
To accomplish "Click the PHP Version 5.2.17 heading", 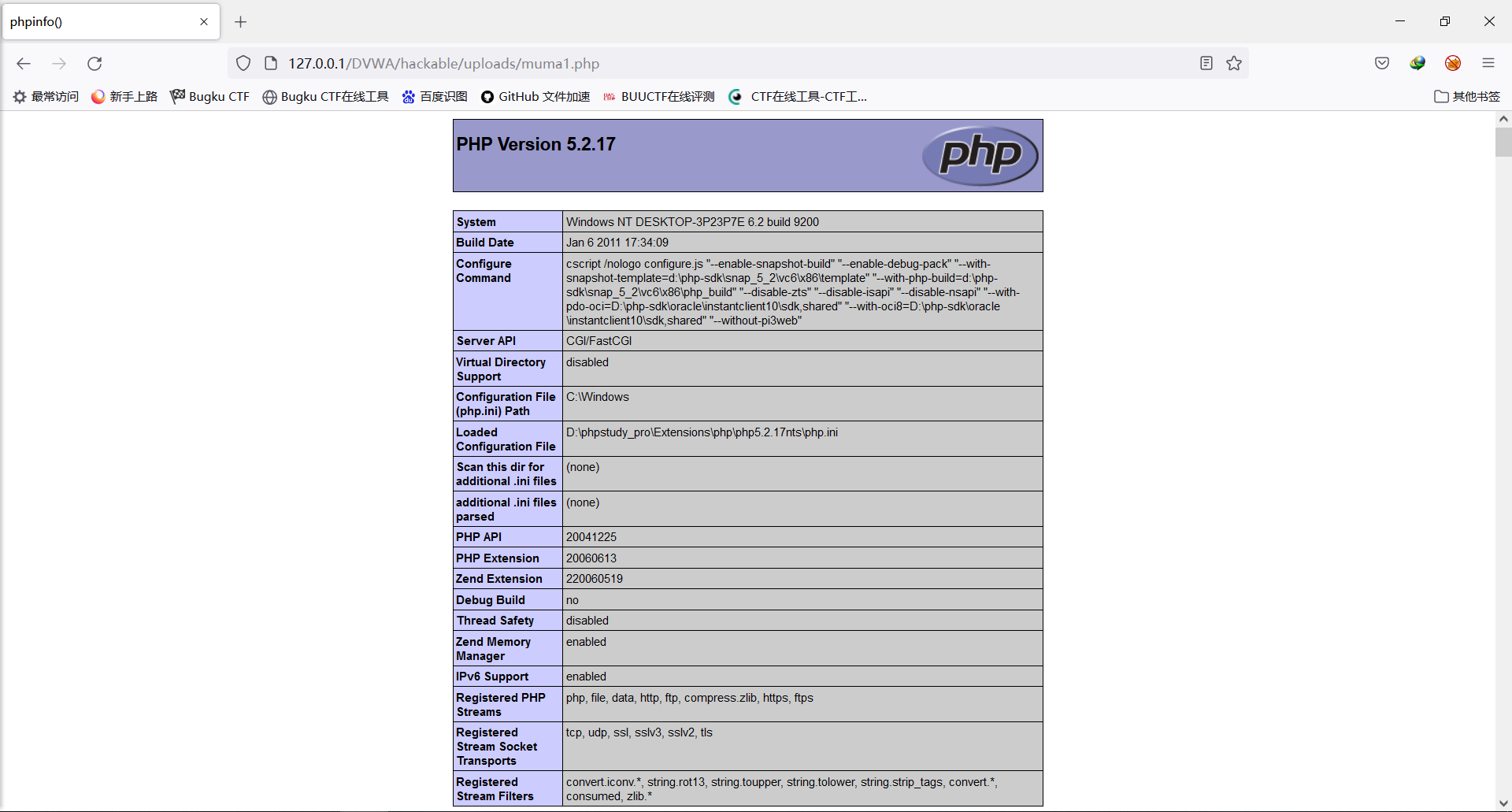I will tap(535, 144).
